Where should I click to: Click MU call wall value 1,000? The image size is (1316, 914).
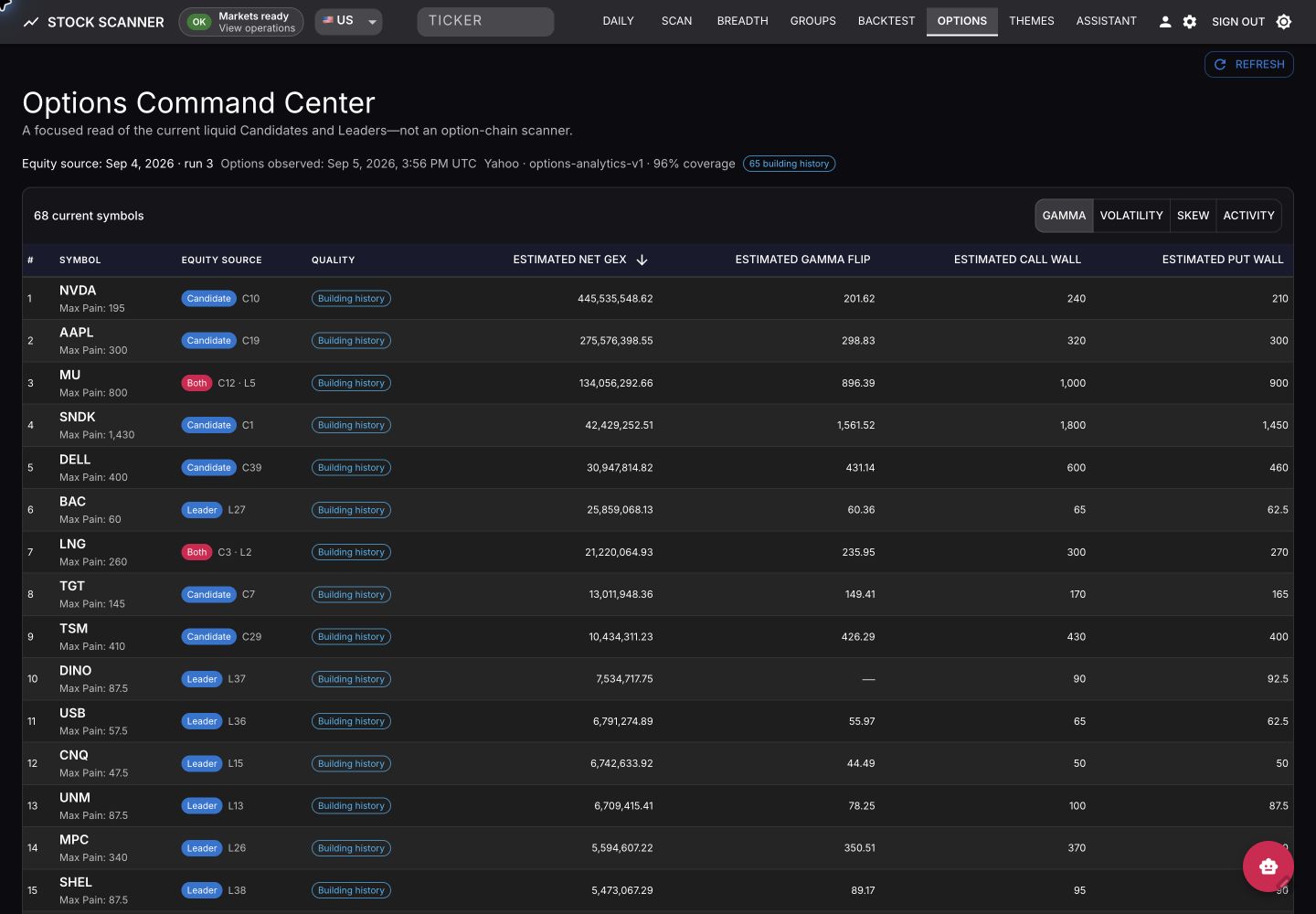coord(1073,383)
